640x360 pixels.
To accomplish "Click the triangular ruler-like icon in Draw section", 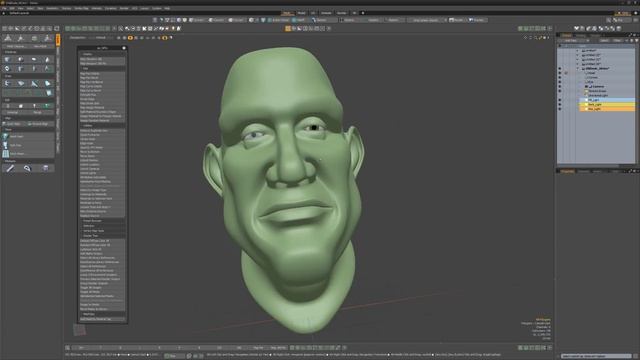I will (34, 83).
